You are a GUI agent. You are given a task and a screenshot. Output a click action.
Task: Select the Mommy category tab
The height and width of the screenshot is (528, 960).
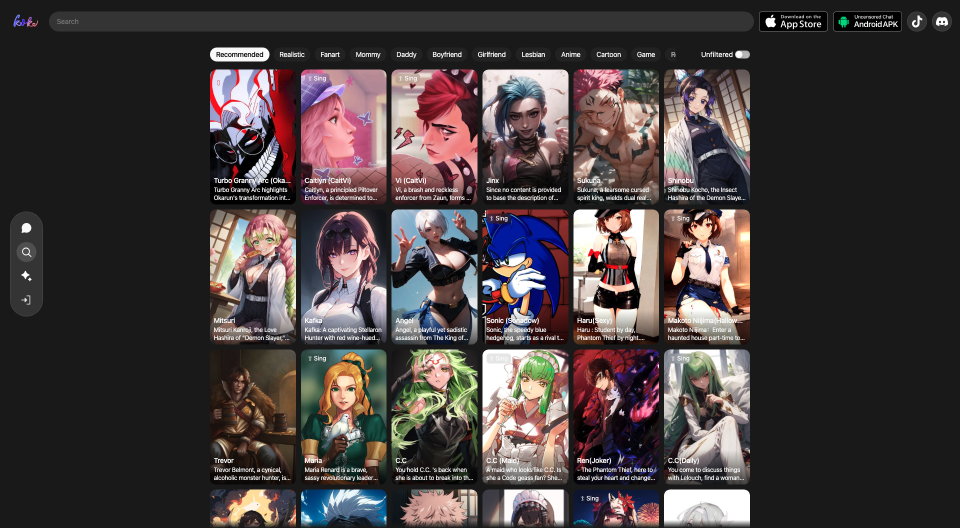tap(368, 55)
